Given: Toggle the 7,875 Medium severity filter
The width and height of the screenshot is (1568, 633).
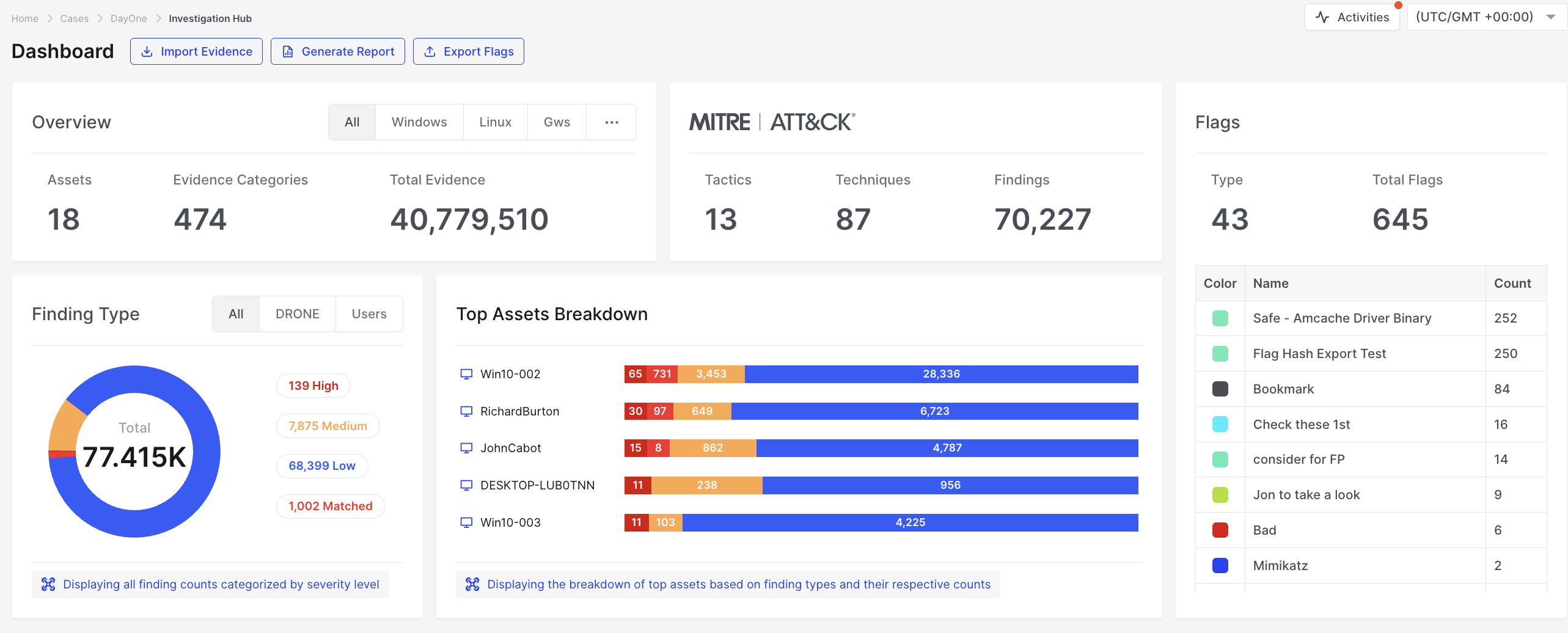Looking at the screenshot, I should click(x=328, y=426).
